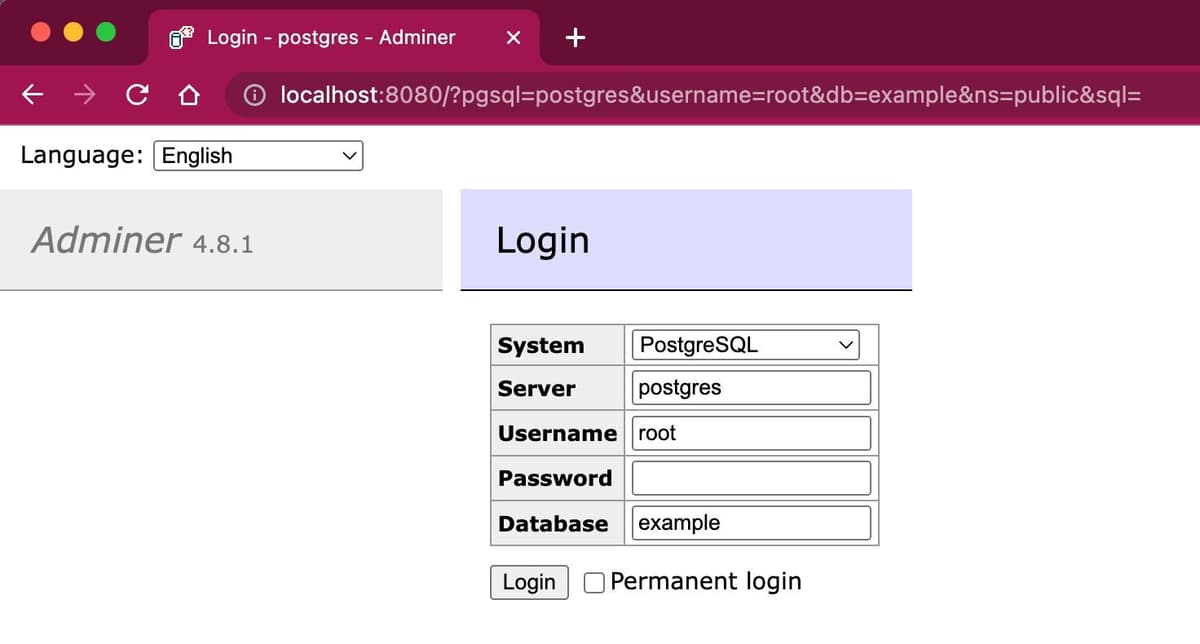Reload the Adminer login page
The height and width of the screenshot is (644, 1200).
pyautogui.click(x=137, y=95)
